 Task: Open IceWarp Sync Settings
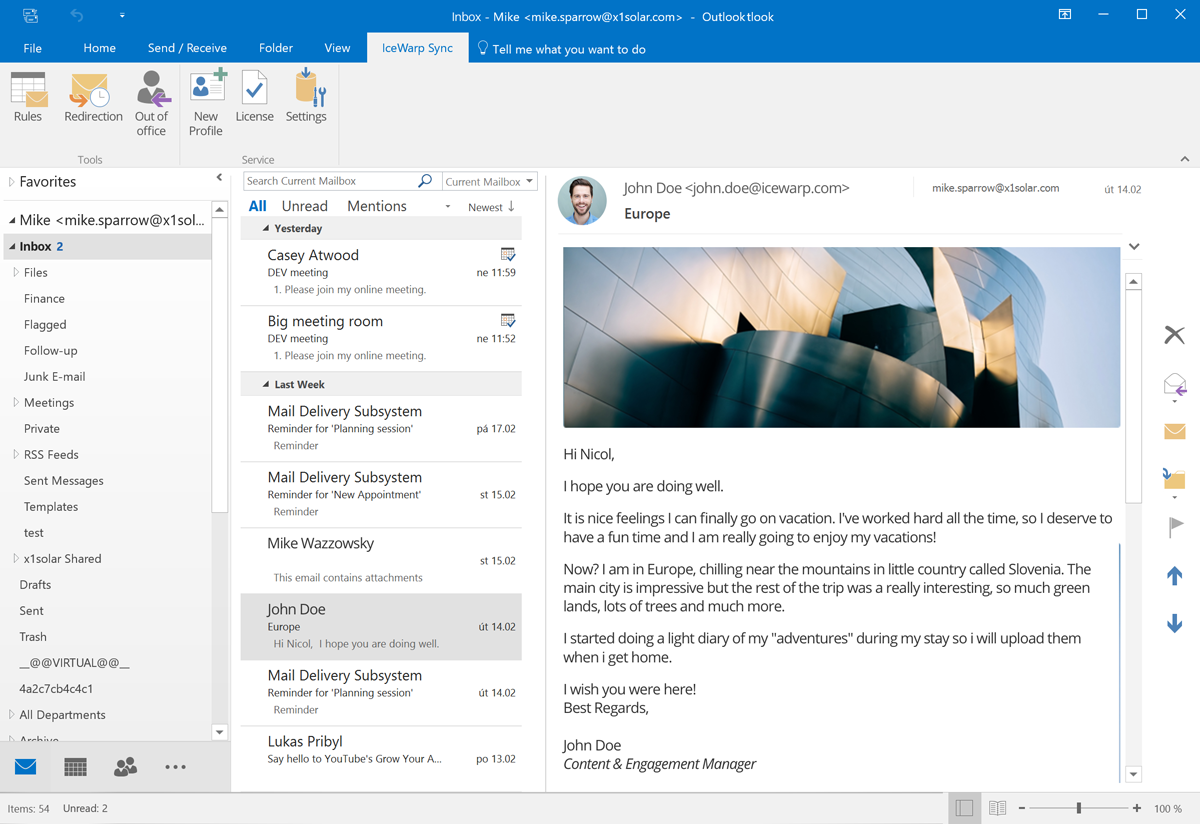(306, 98)
